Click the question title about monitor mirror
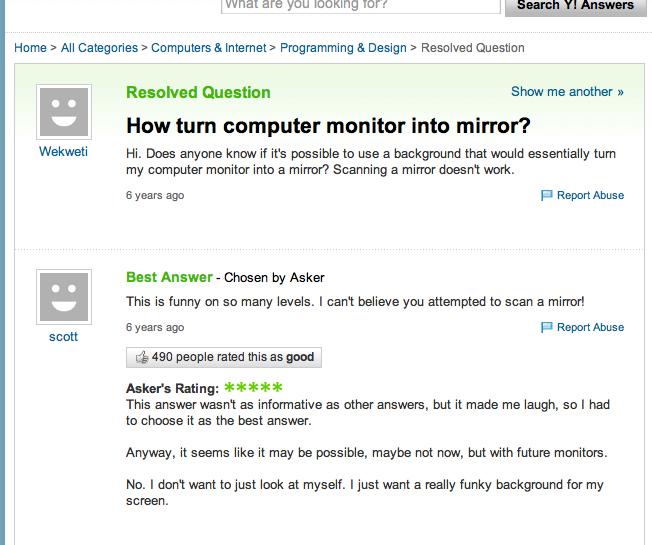652x545 pixels. pyautogui.click(x=328, y=126)
